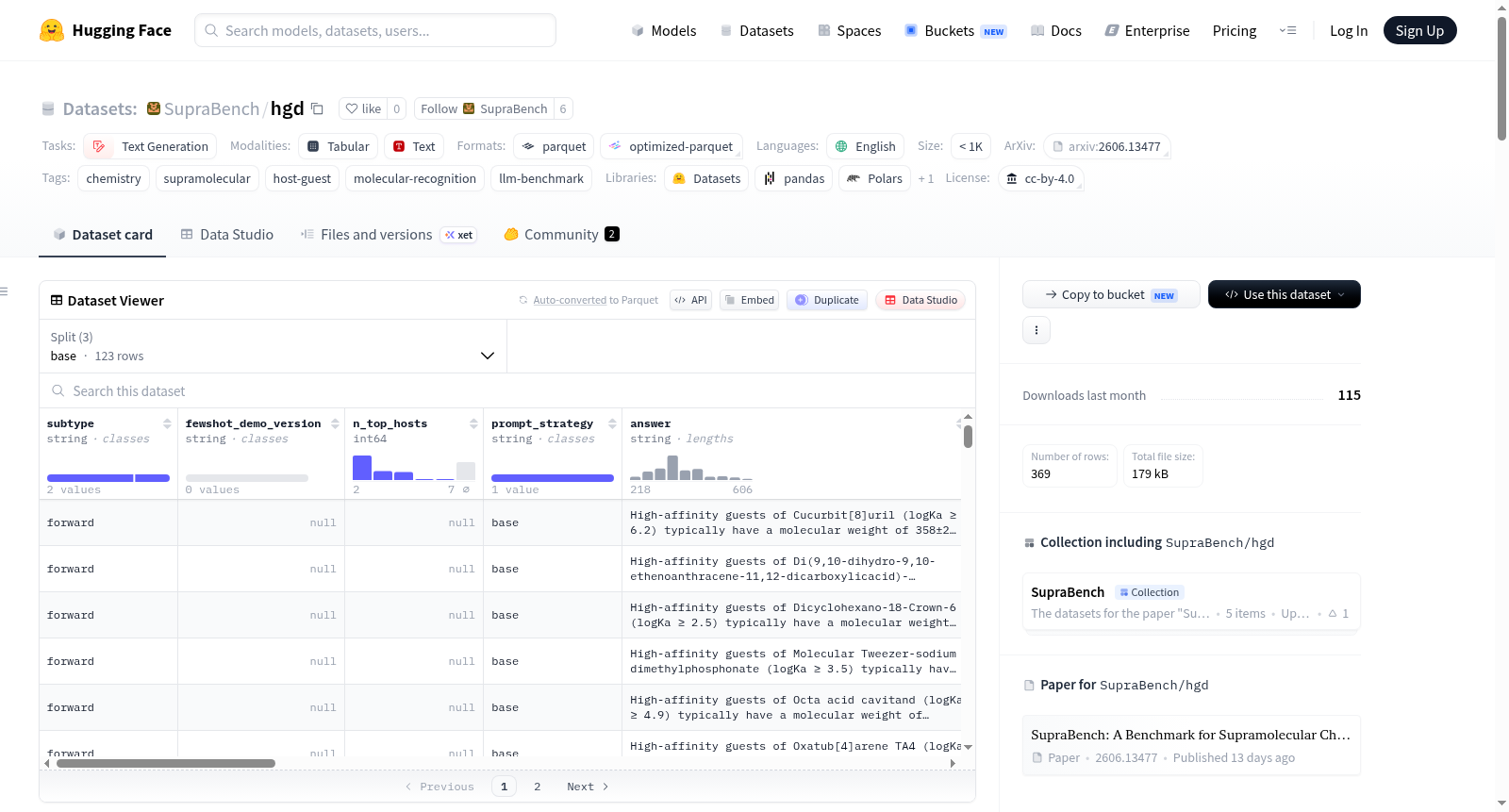This screenshot has height=812, width=1509.
Task: Filter by Text modality tag
Action: point(414,146)
